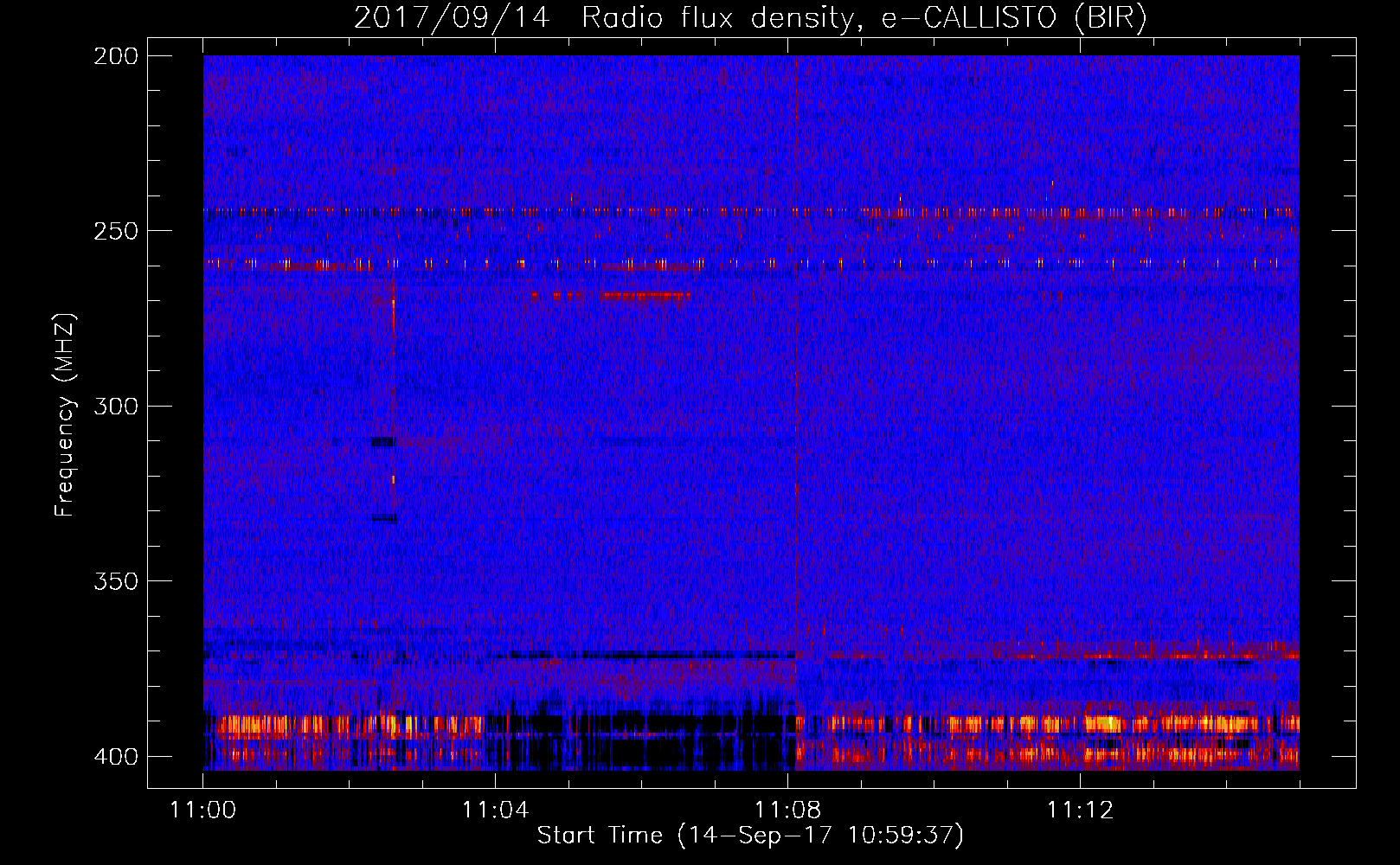Click the 11:04 time tick label
This screenshot has width=1400, height=865.
(495, 811)
